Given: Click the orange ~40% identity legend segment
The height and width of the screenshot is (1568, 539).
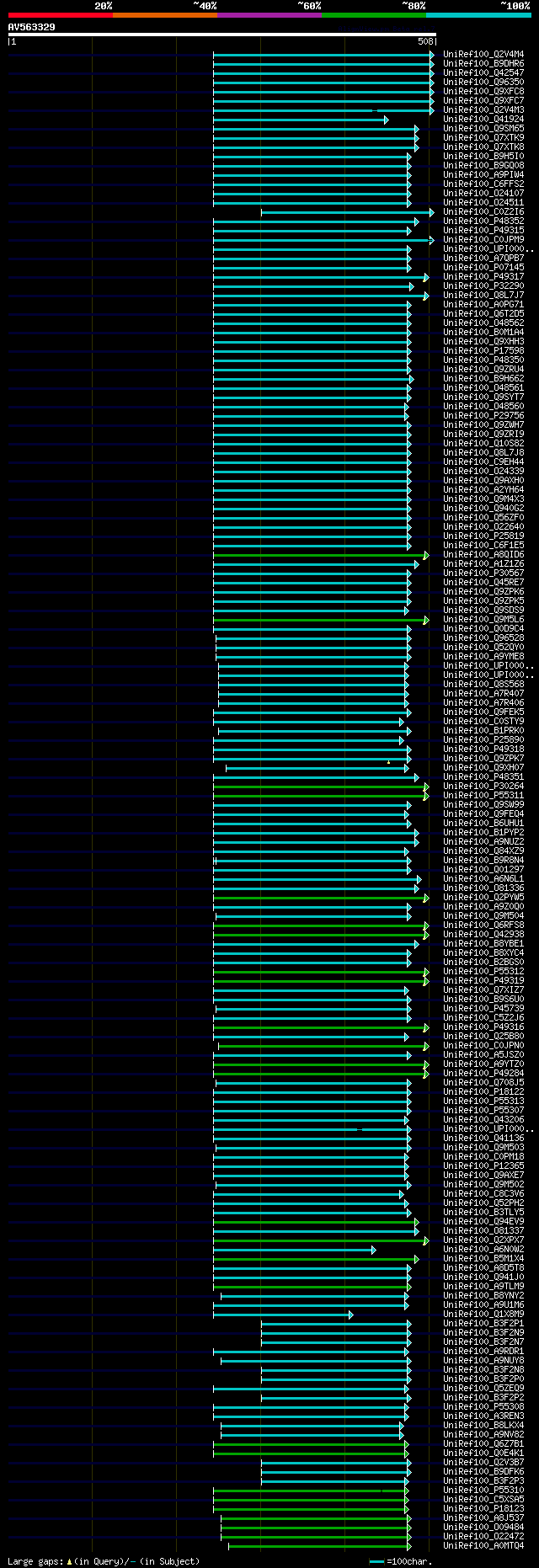Looking at the screenshot, I should tap(165, 15).
